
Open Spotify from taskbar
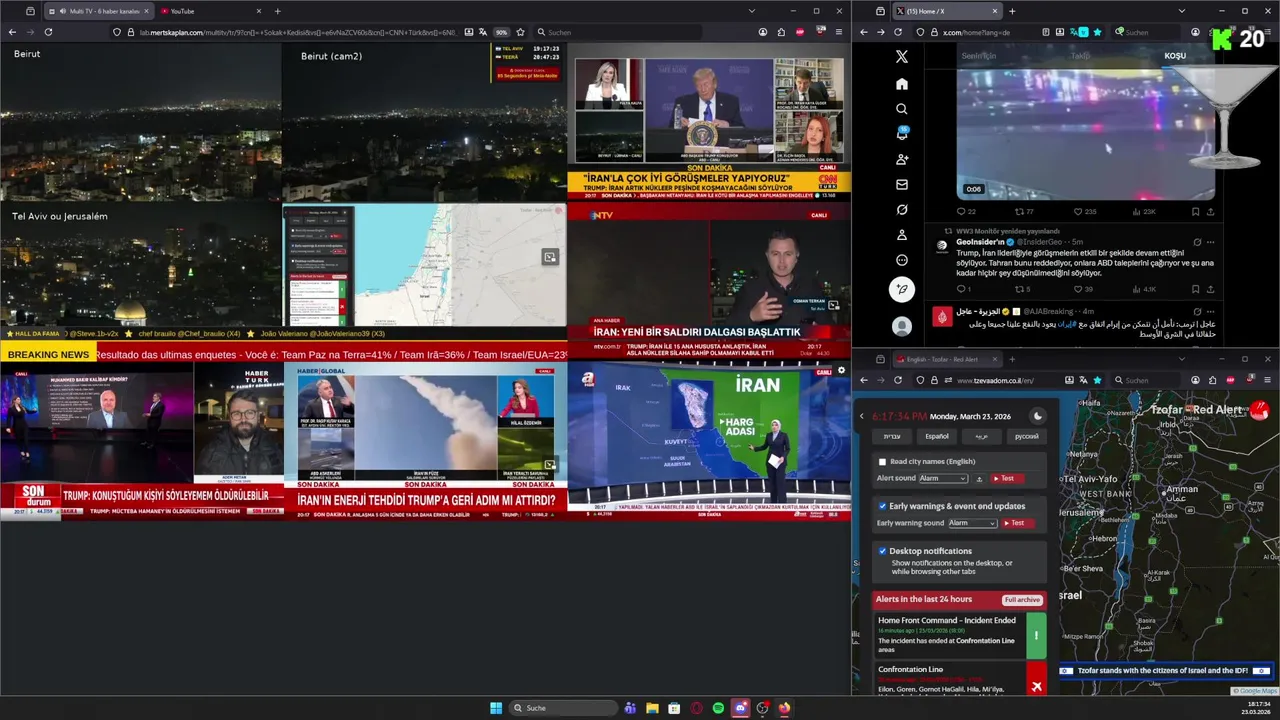(x=718, y=708)
